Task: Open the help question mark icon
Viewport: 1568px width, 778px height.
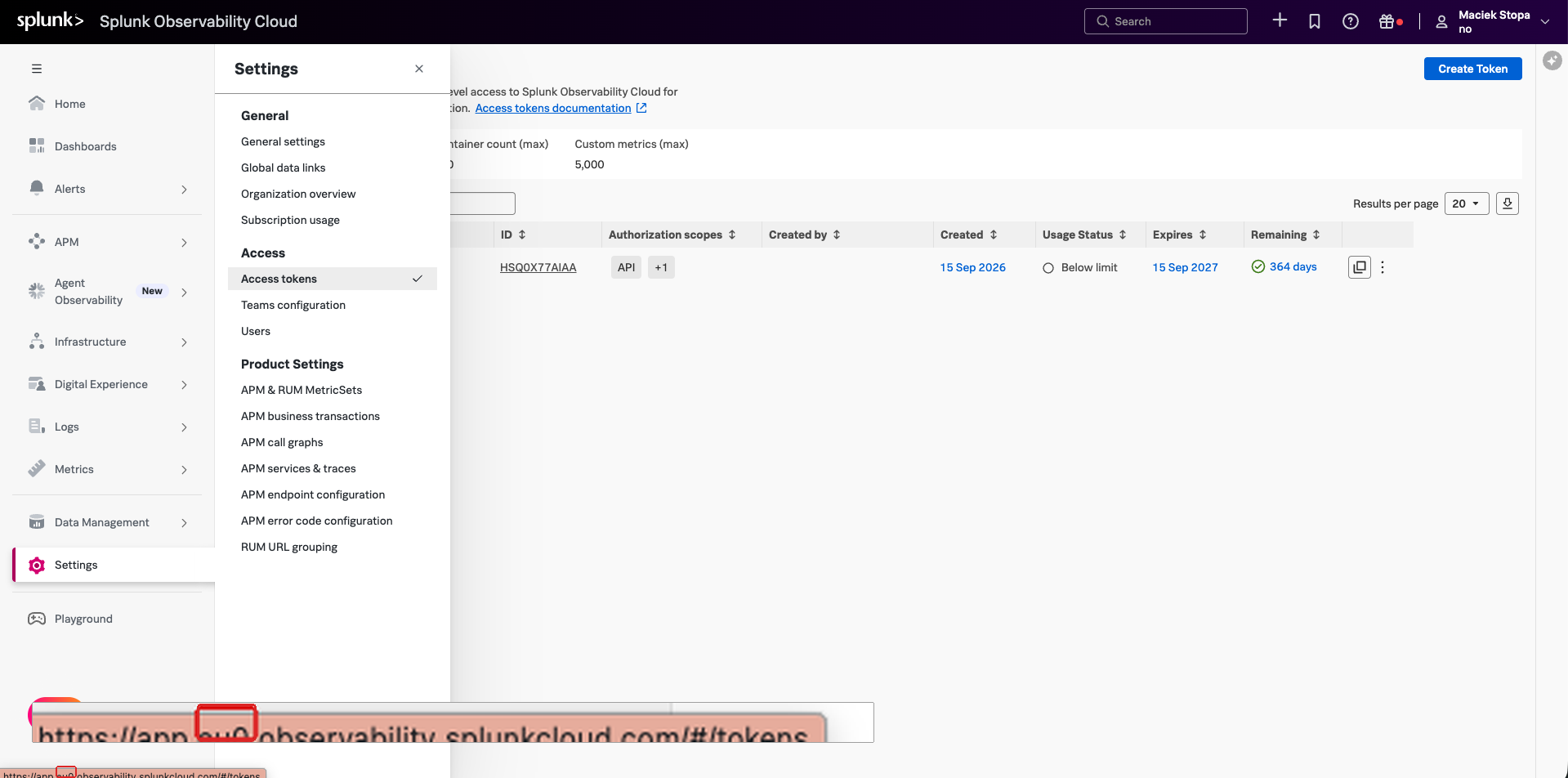Action: [1351, 21]
